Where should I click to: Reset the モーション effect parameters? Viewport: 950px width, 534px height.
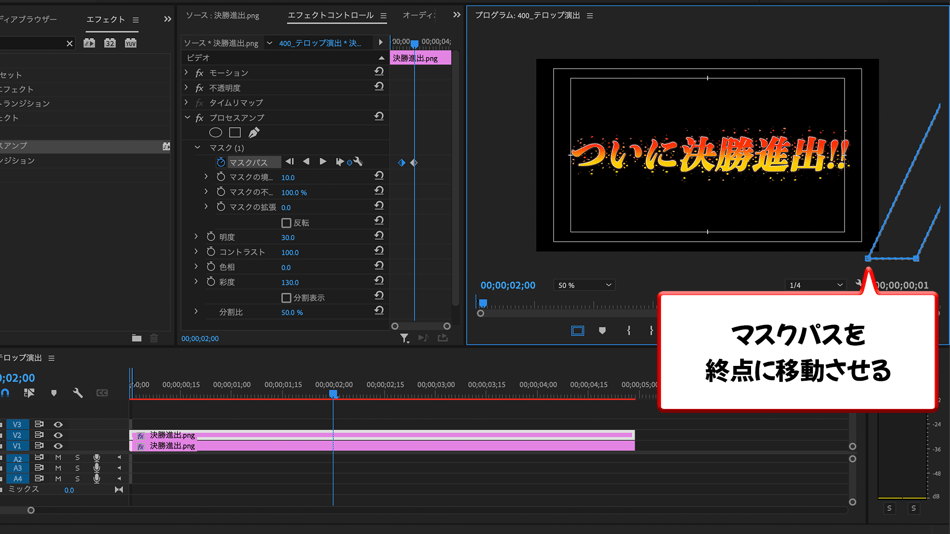click(x=379, y=73)
